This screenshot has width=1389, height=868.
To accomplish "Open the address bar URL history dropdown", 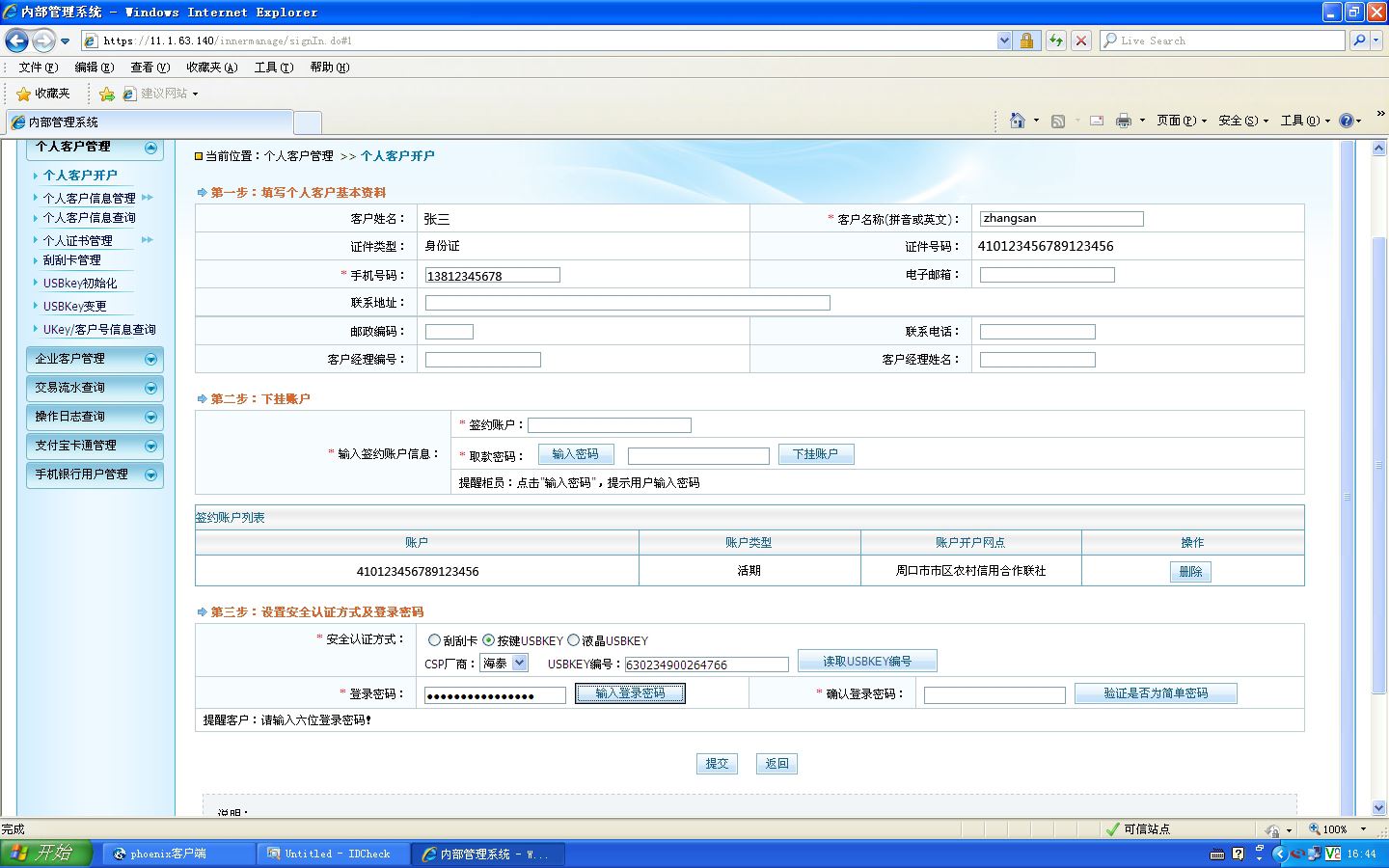I will 1004,41.
